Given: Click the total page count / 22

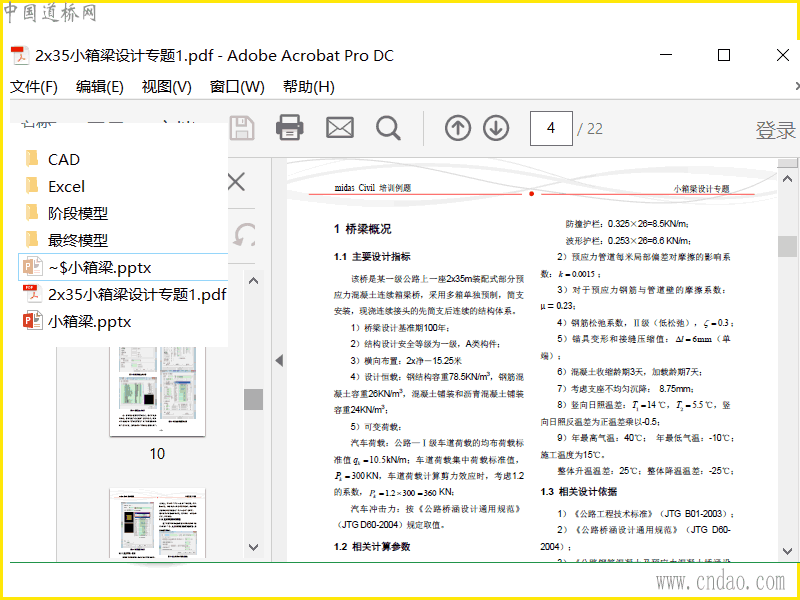Looking at the screenshot, I should [x=590, y=129].
